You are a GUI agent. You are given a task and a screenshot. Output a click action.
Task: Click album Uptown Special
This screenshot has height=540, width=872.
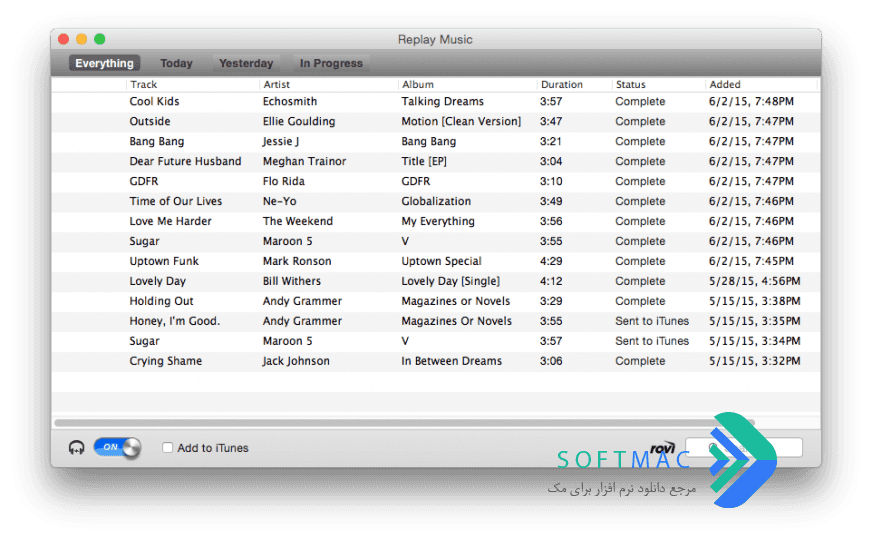pyautogui.click(x=441, y=261)
